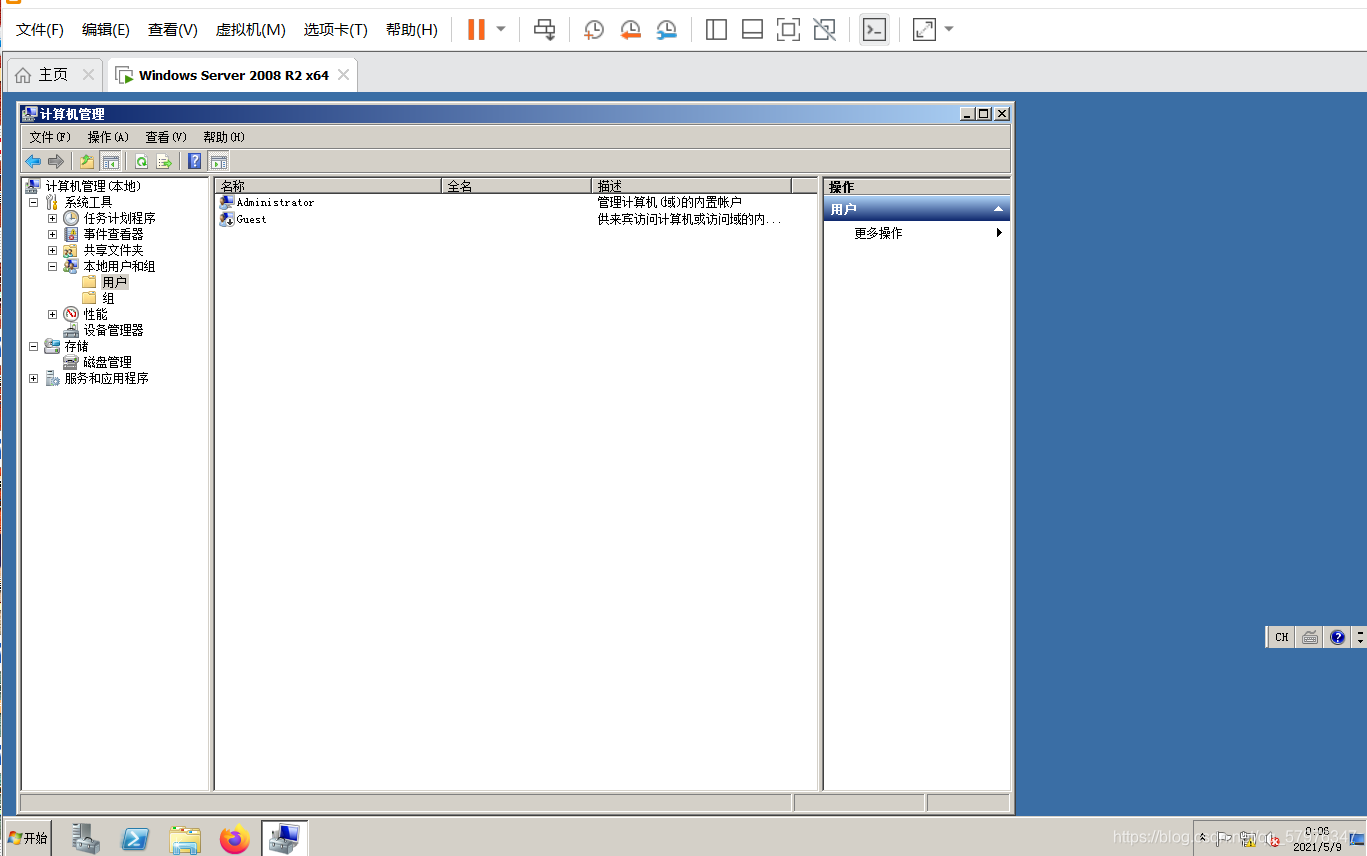This screenshot has height=856, width=1367.
Task: Collapse the 本地用户和组 node
Action: (x=52, y=266)
